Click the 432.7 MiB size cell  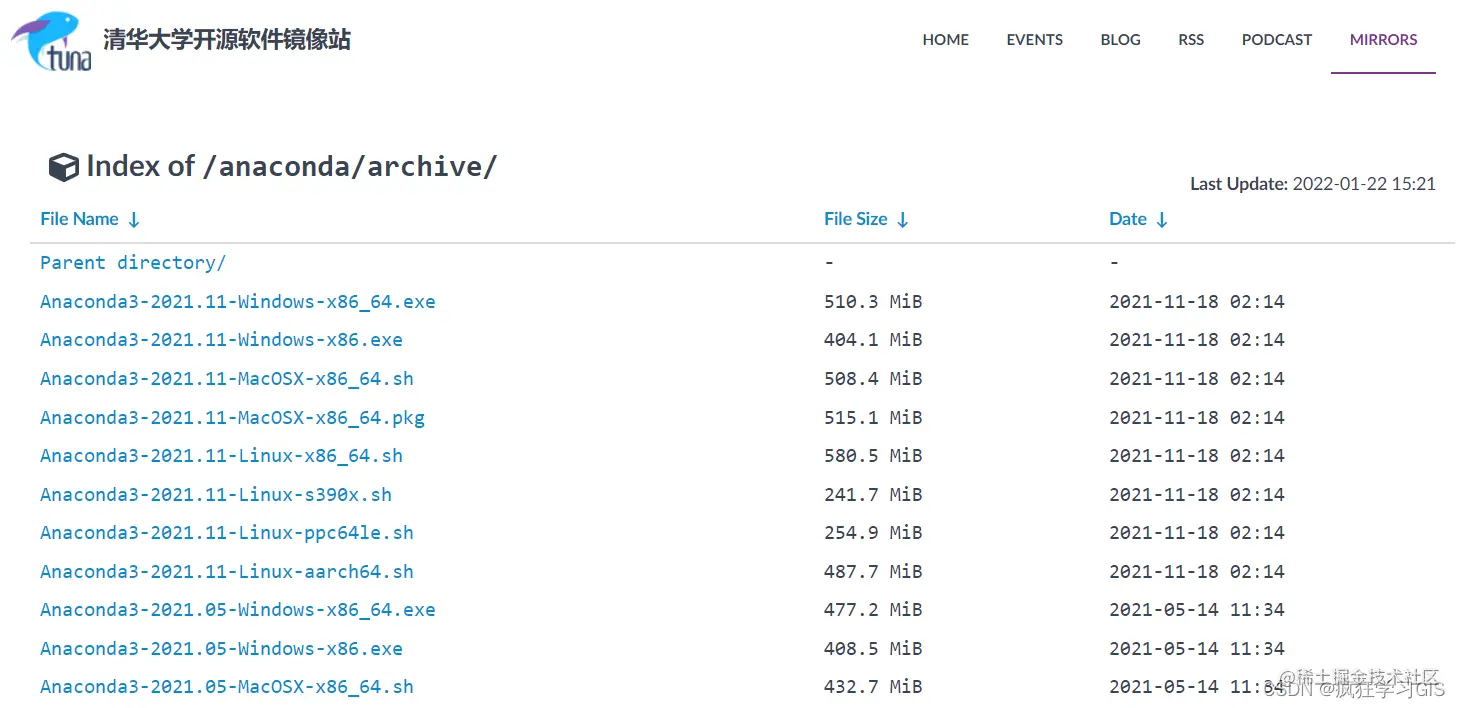point(873,687)
